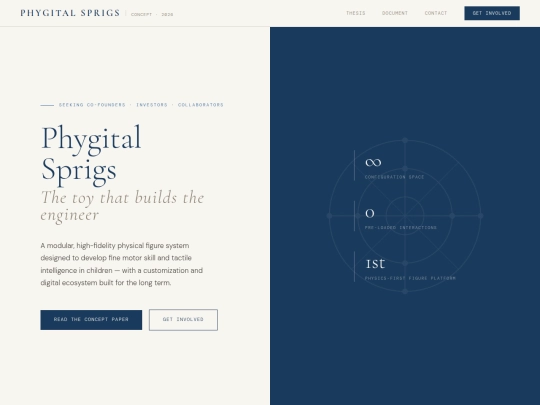This screenshot has height=405, width=540.
Task: Click the PHYGITAL SPRIGS logo in header
Action: [70, 13]
